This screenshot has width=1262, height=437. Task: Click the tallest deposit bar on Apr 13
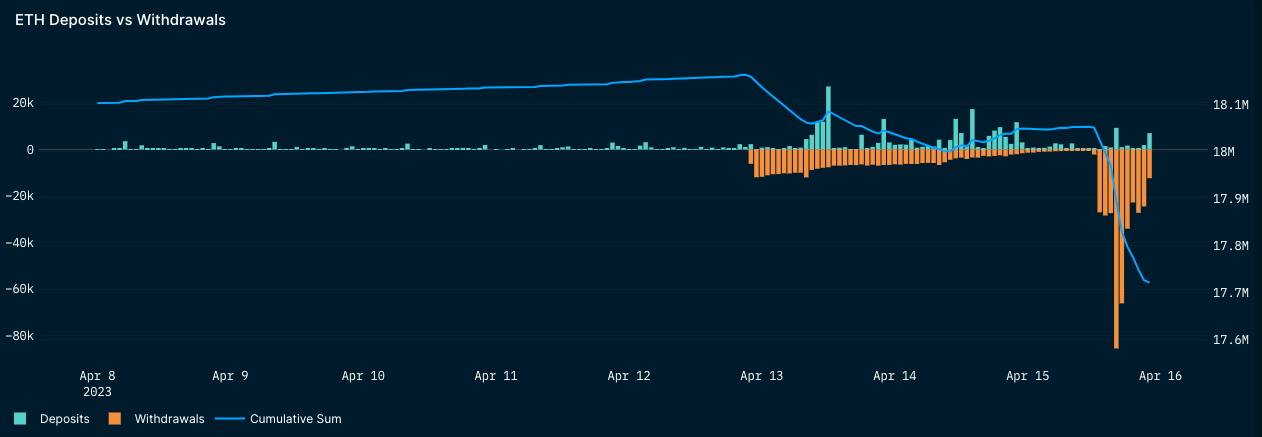click(x=828, y=118)
